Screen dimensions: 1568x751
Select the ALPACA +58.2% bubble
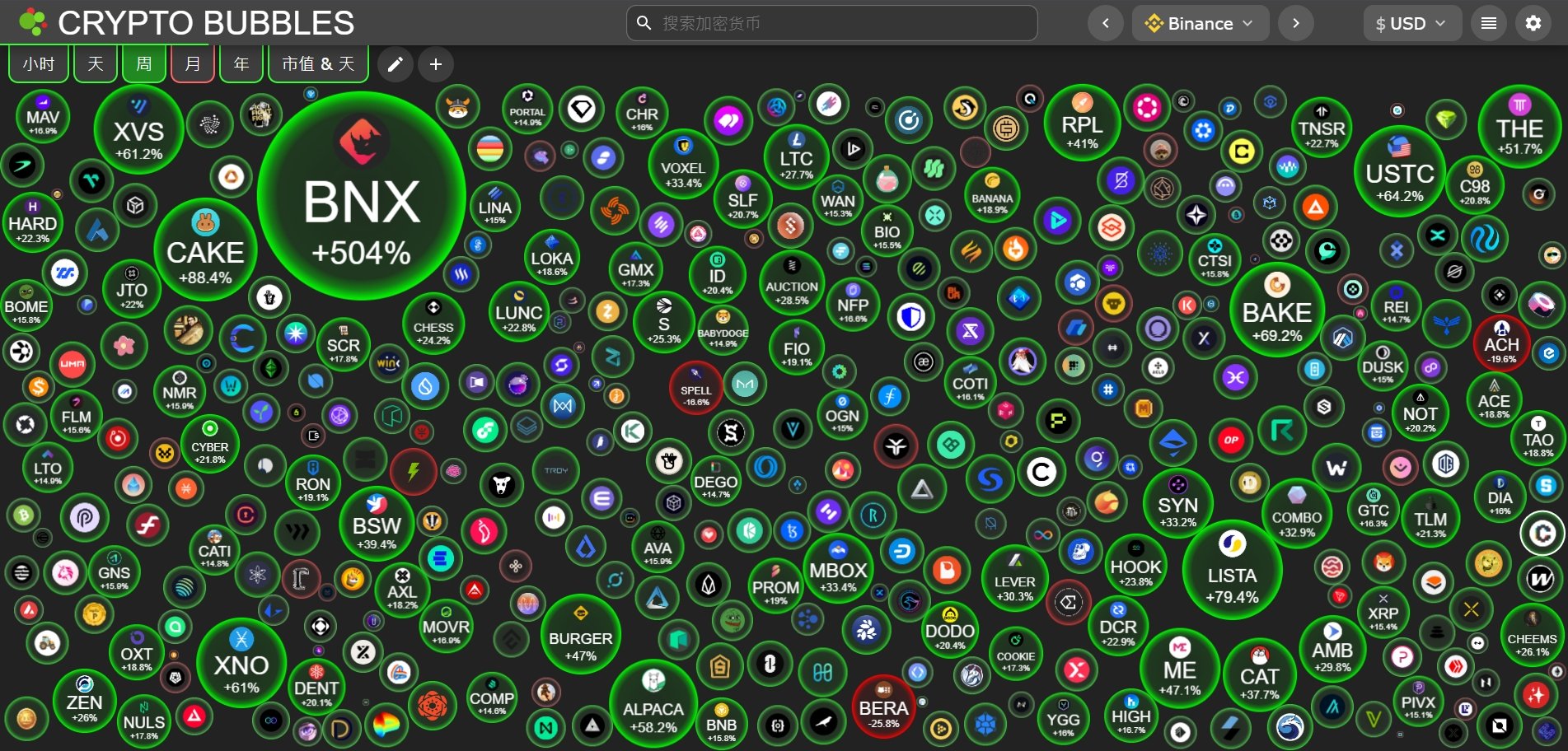[x=653, y=703]
